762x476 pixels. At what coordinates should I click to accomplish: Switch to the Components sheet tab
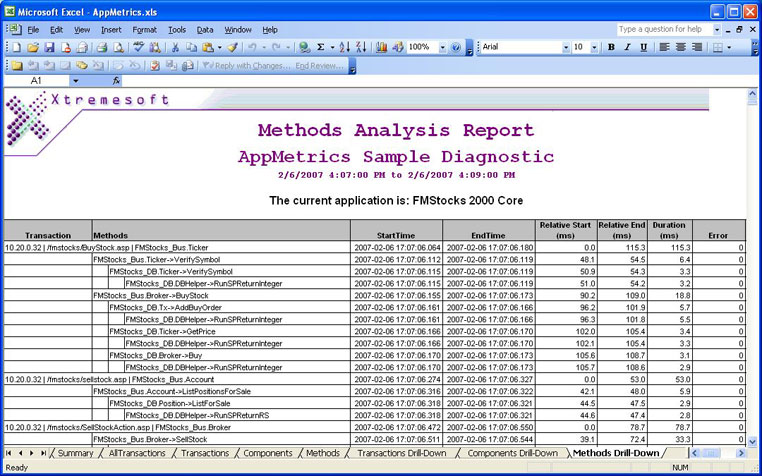268,453
